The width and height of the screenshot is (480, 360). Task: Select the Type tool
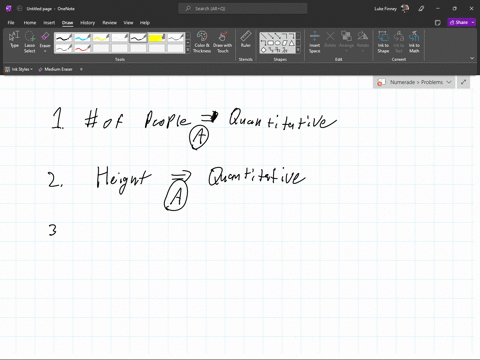(x=14, y=40)
